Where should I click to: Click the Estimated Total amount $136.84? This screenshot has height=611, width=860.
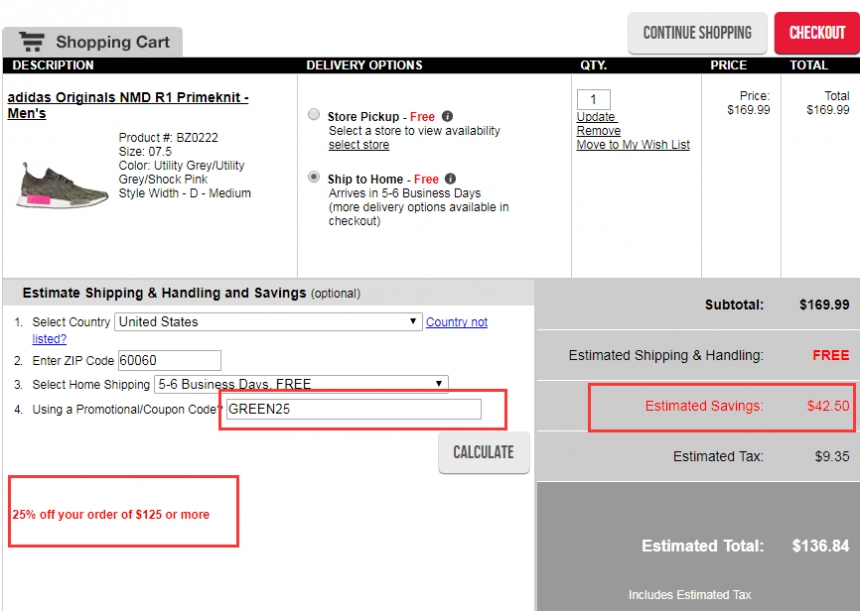click(x=821, y=546)
